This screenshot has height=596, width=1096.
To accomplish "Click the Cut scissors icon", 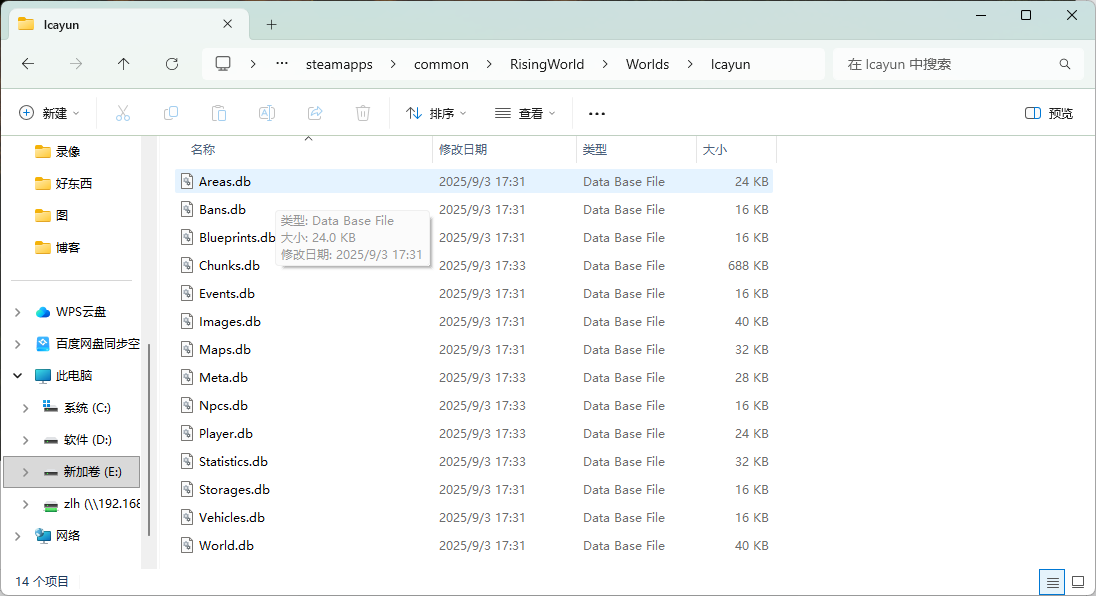I will coord(123,113).
